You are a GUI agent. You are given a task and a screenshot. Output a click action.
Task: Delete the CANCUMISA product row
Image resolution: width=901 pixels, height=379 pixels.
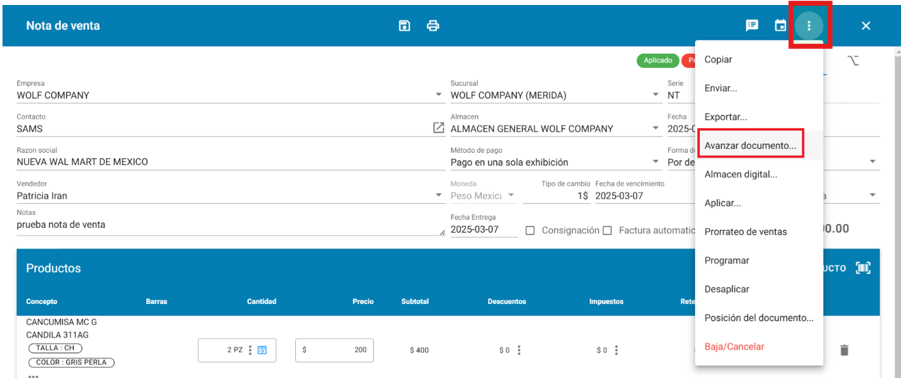click(844, 350)
